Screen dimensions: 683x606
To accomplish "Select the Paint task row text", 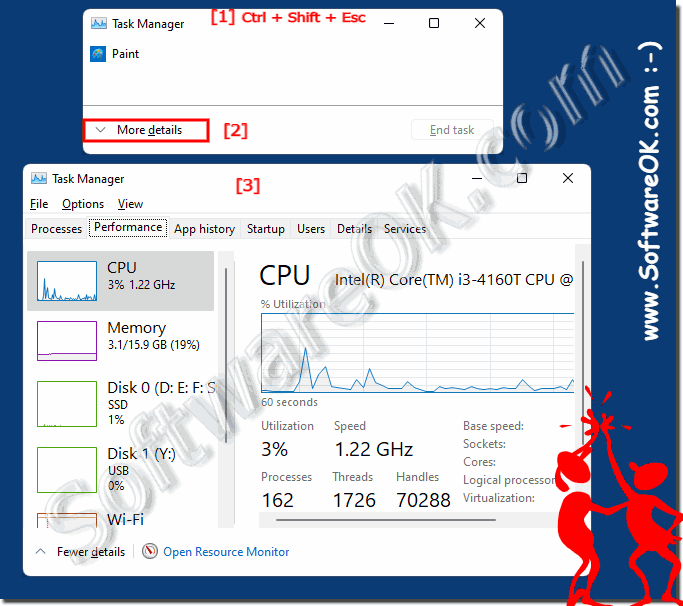I will click(125, 54).
